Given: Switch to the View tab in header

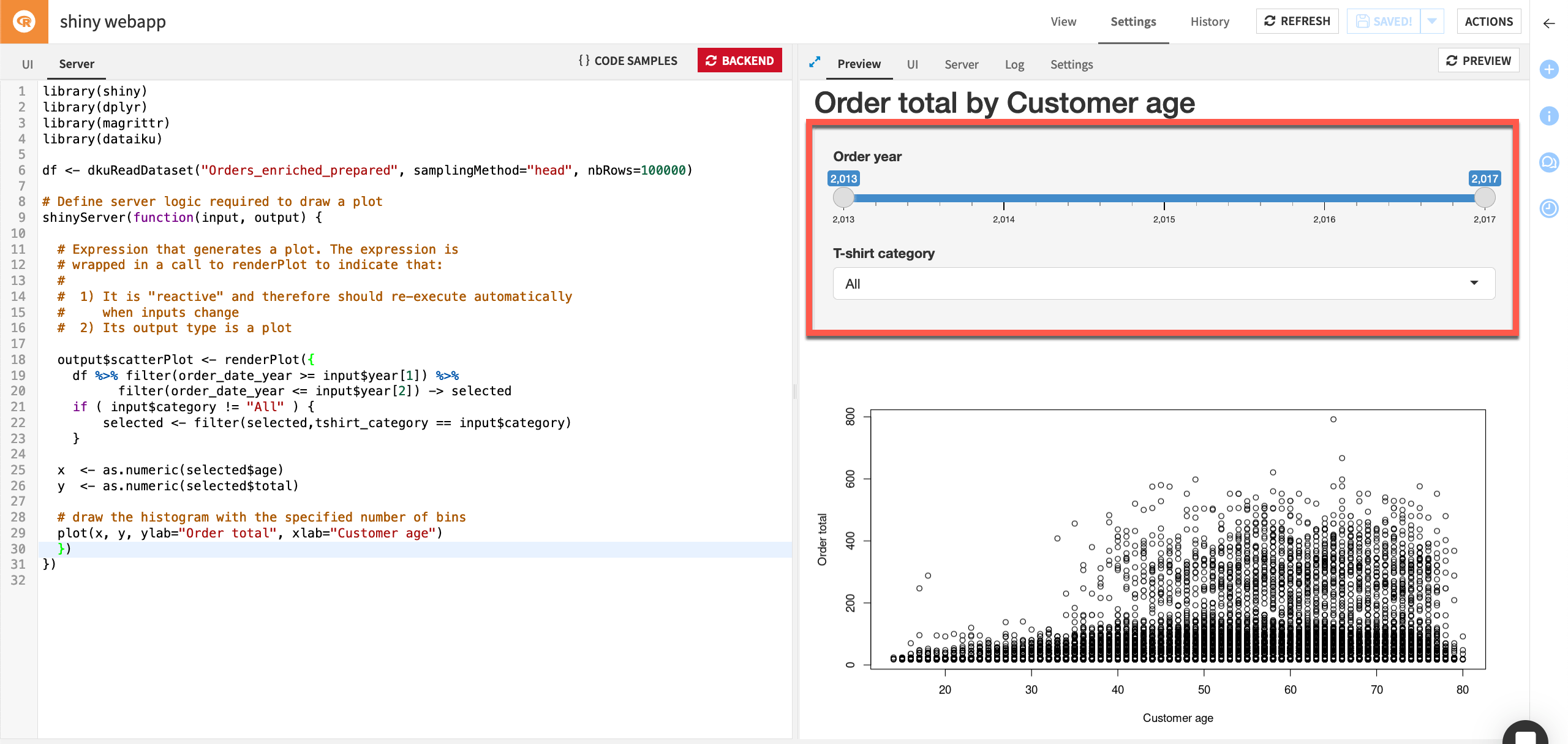Looking at the screenshot, I should [x=1063, y=21].
